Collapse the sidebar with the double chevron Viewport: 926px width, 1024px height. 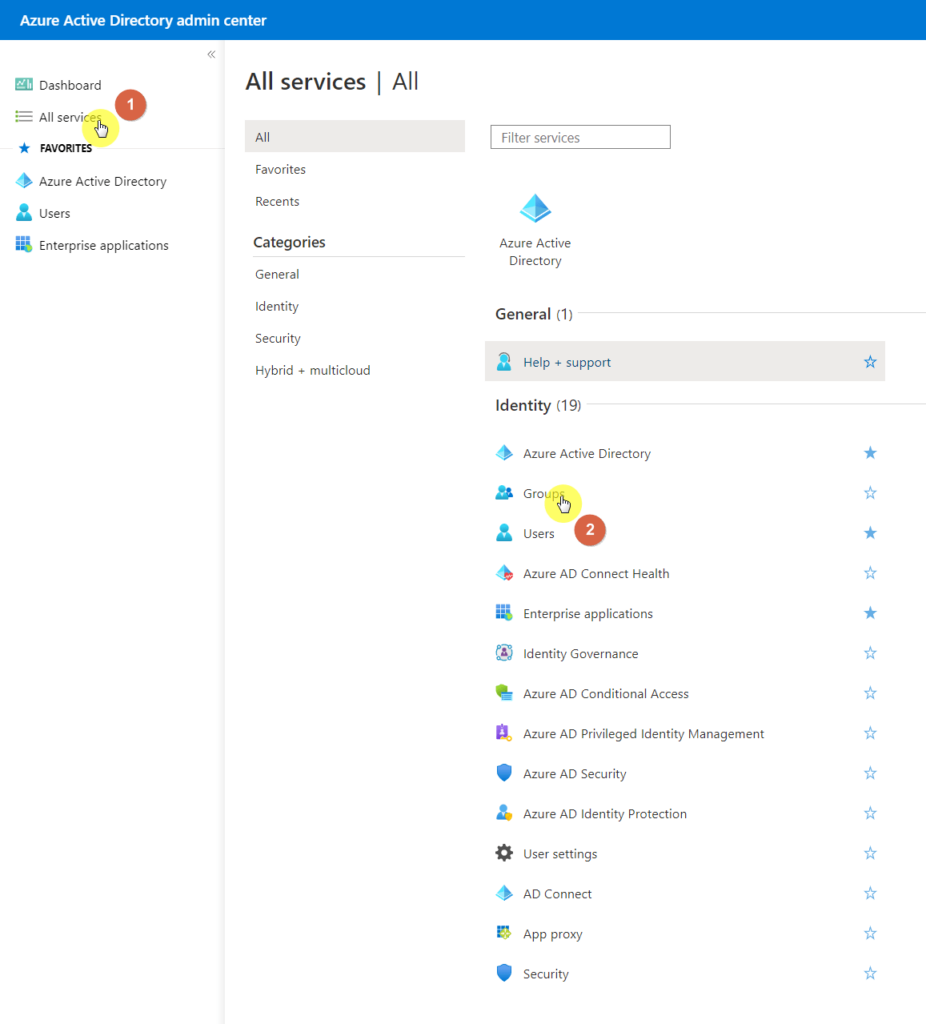pos(211,54)
